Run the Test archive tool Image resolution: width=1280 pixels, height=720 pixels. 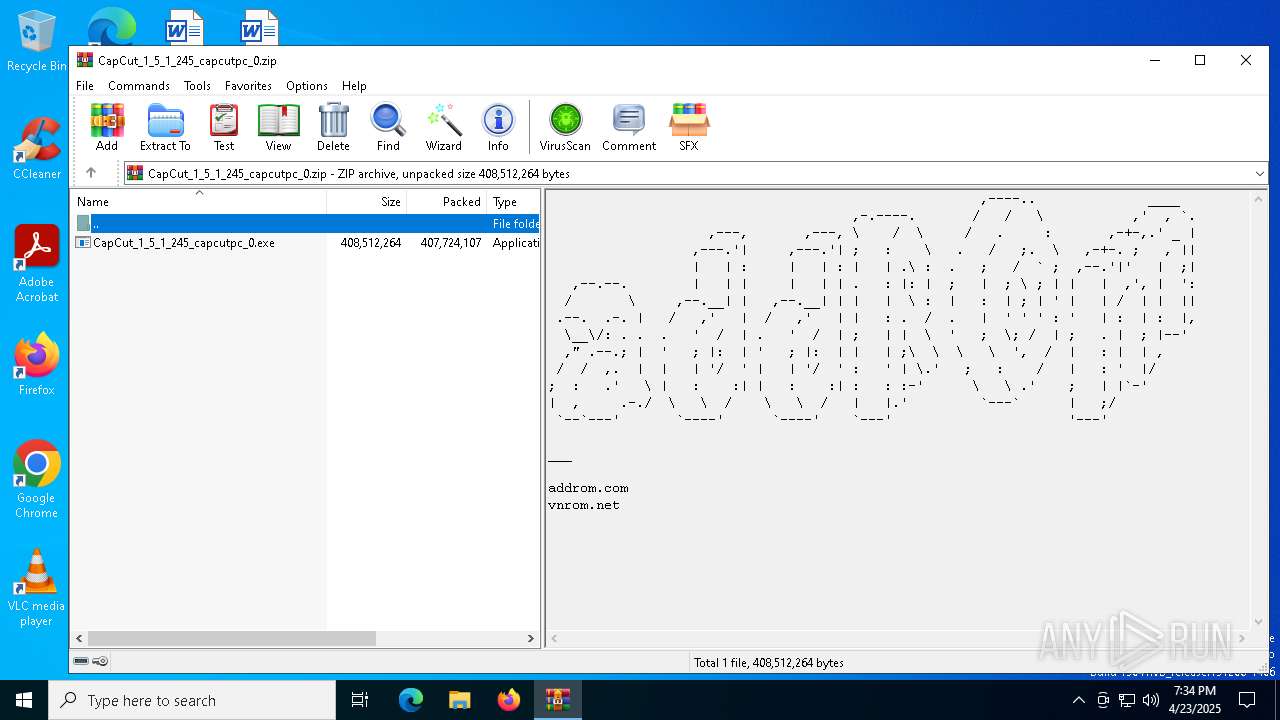pyautogui.click(x=224, y=127)
